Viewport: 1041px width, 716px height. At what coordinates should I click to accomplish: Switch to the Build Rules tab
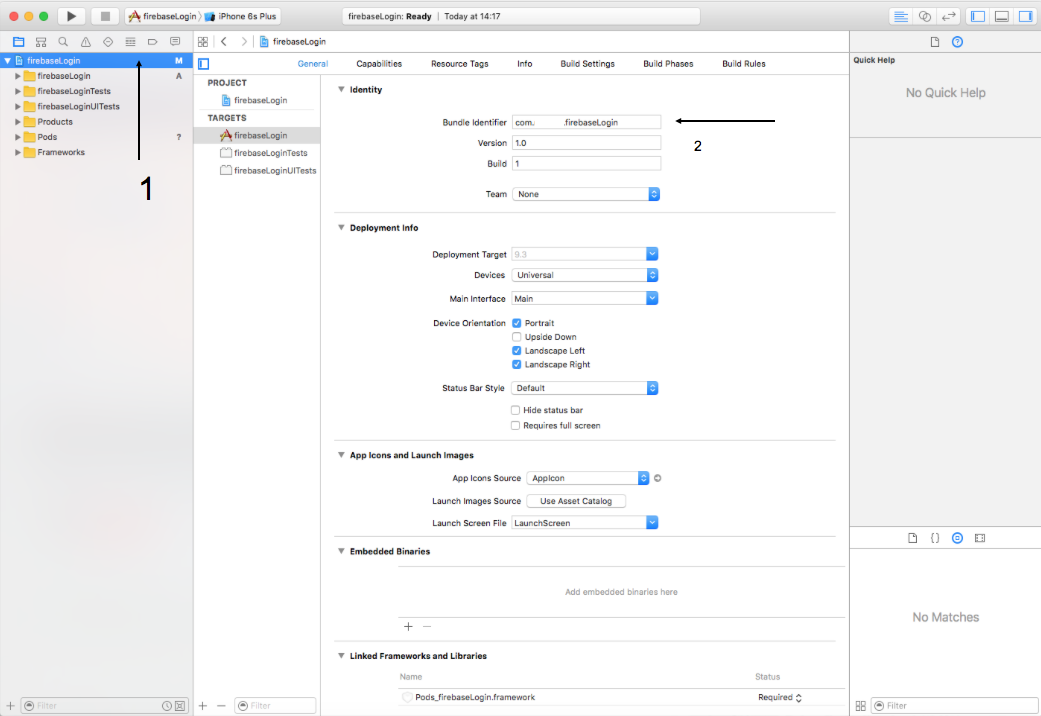pyautogui.click(x=744, y=64)
